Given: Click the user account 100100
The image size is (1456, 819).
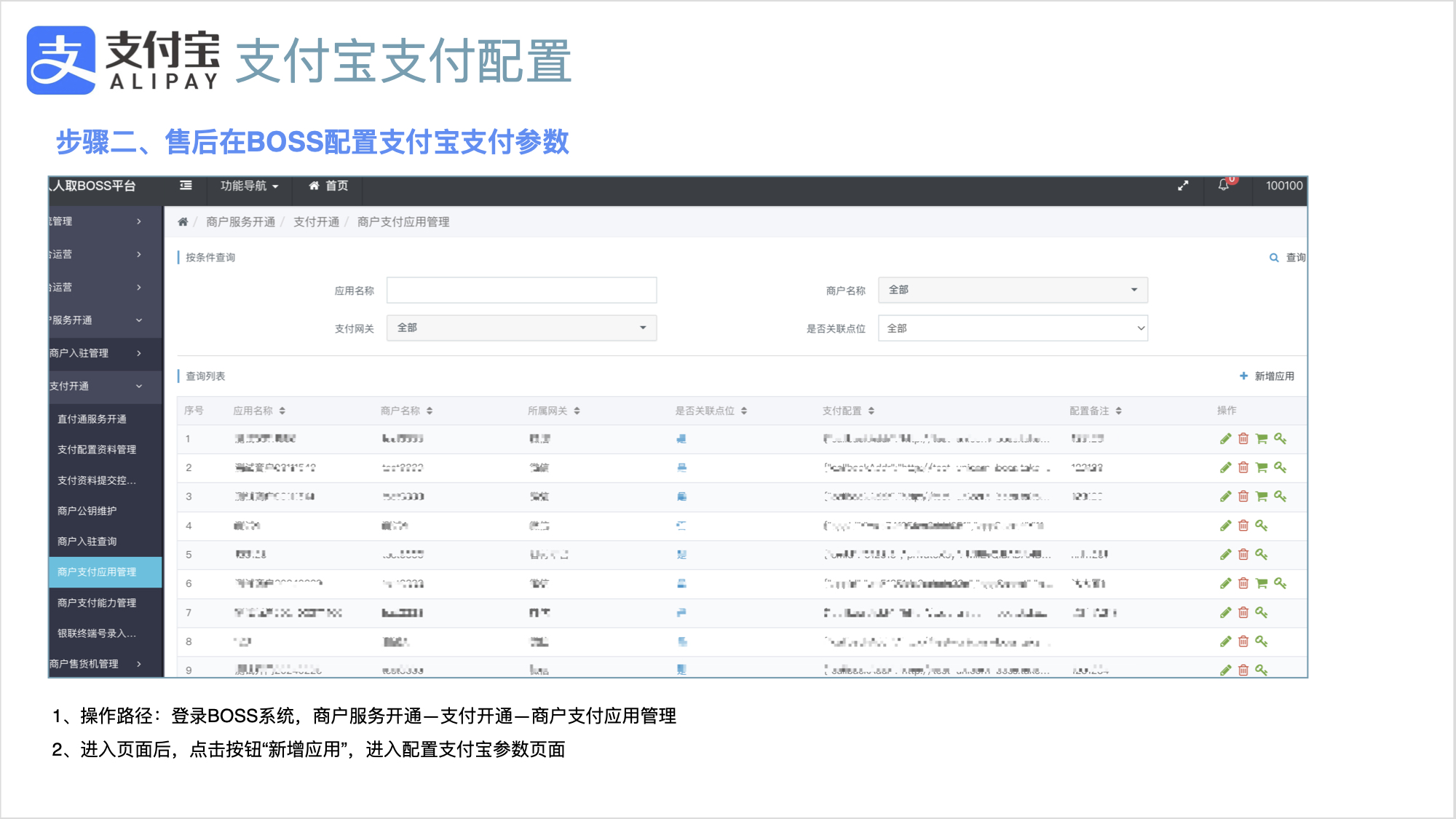Looking at the screenshot, I should (1284, 186).
